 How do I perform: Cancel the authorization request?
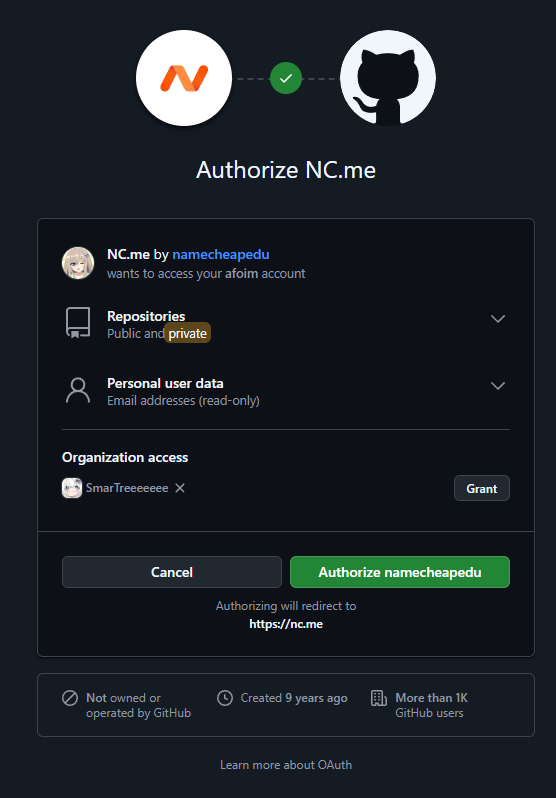pyautogui.click(x=172, y=572)
